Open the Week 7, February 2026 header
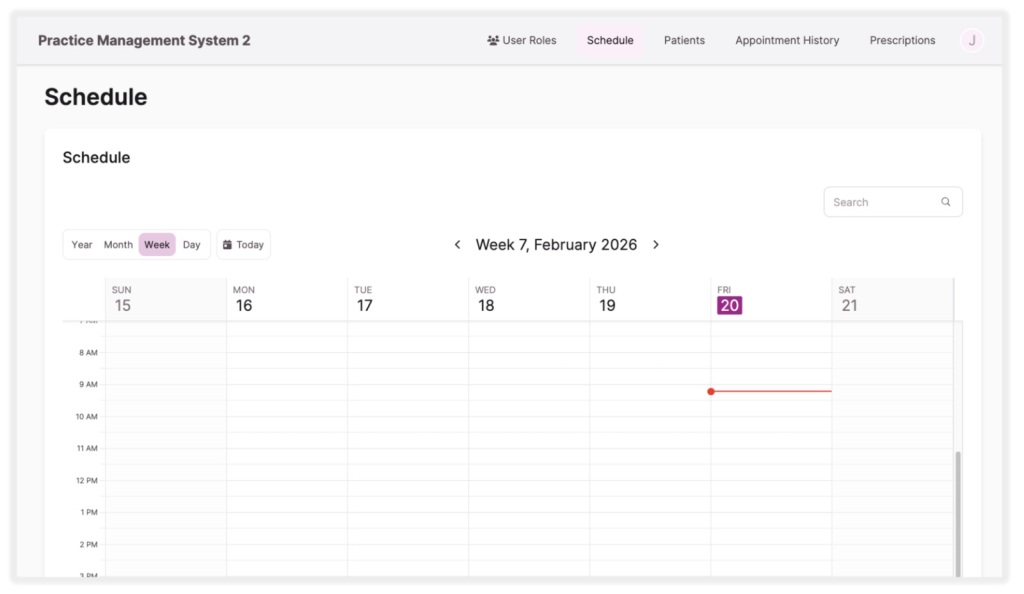1024x594 pixels. [557, 244]
